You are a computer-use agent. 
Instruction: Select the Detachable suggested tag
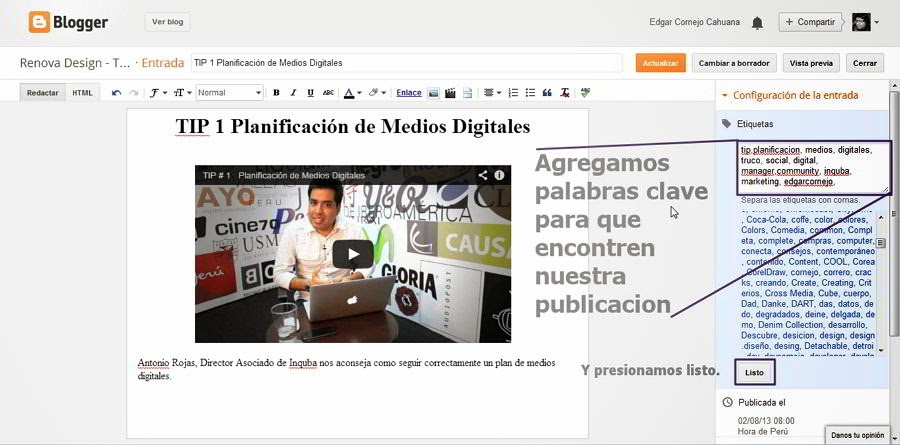click(x=825, y=346)
